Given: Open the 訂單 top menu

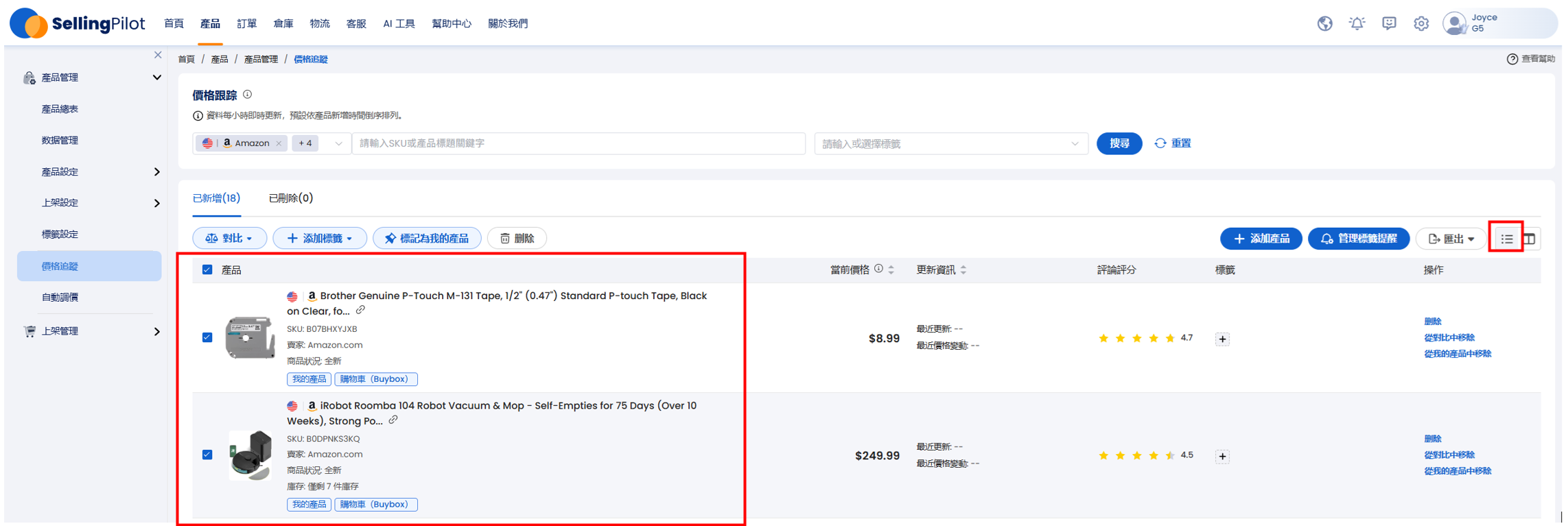Looking at the screenshot, I should coord(246,23).
